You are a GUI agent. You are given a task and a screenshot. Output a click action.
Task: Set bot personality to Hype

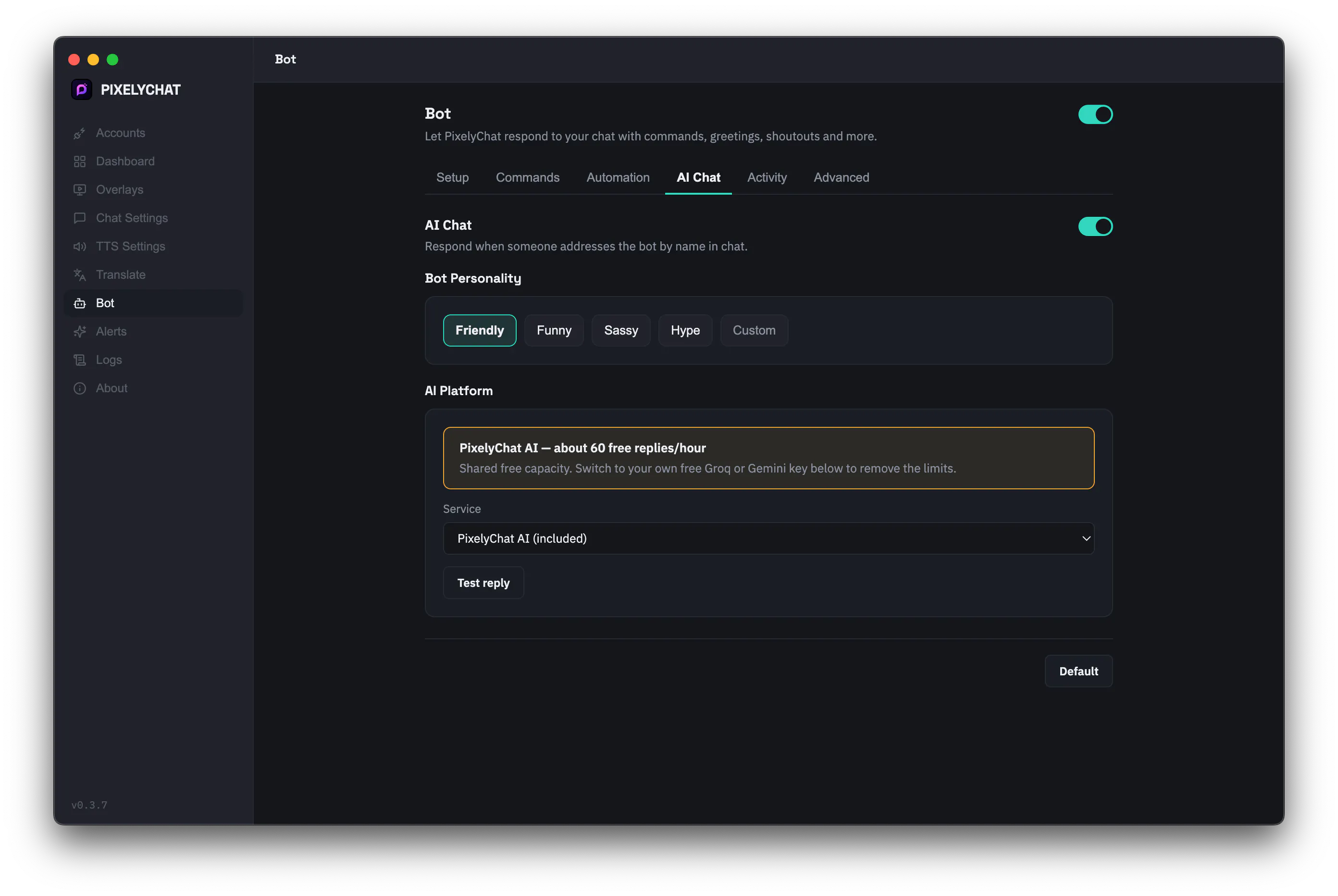click(x=685, y=330)
